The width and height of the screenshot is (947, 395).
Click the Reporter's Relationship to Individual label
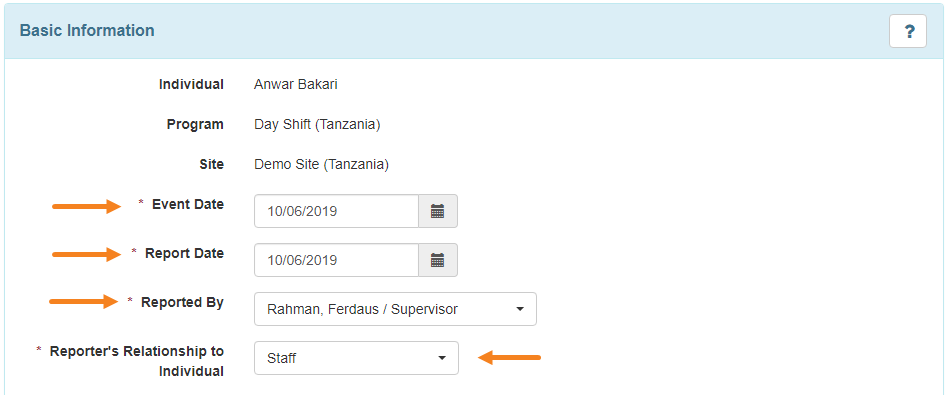[x=136, y=361]
